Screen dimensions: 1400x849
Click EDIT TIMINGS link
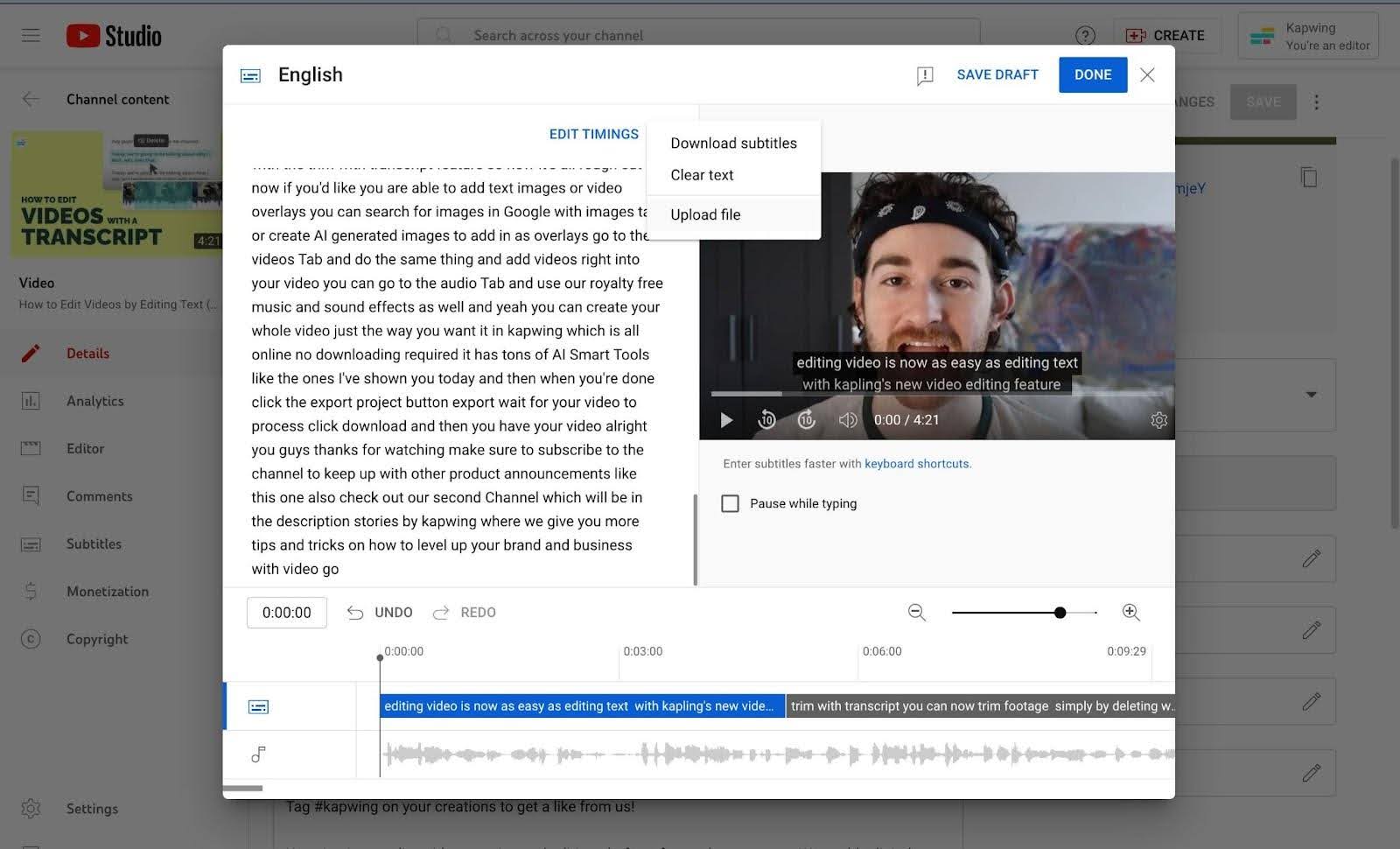point(593,134)
